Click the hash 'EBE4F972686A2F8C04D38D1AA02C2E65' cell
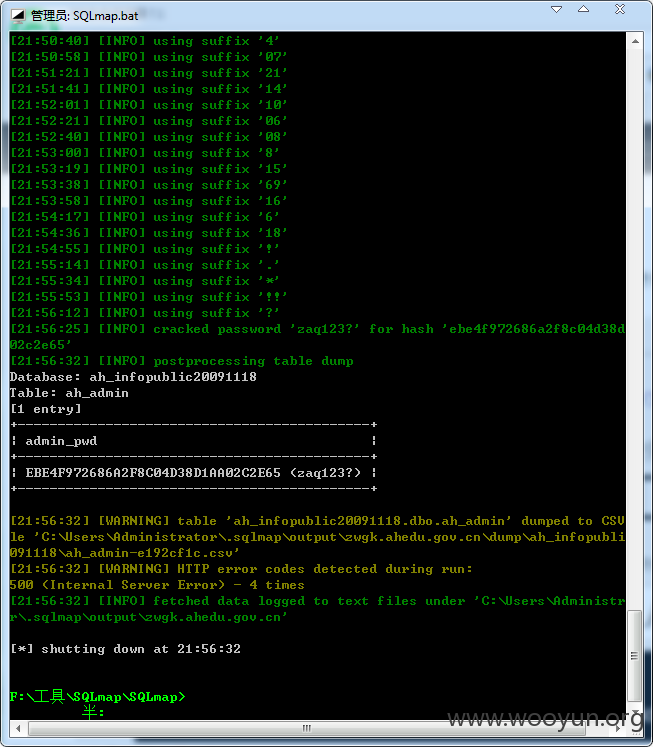Image resolution: width=653 pixels, height=747 pixels. click(153, 473)
